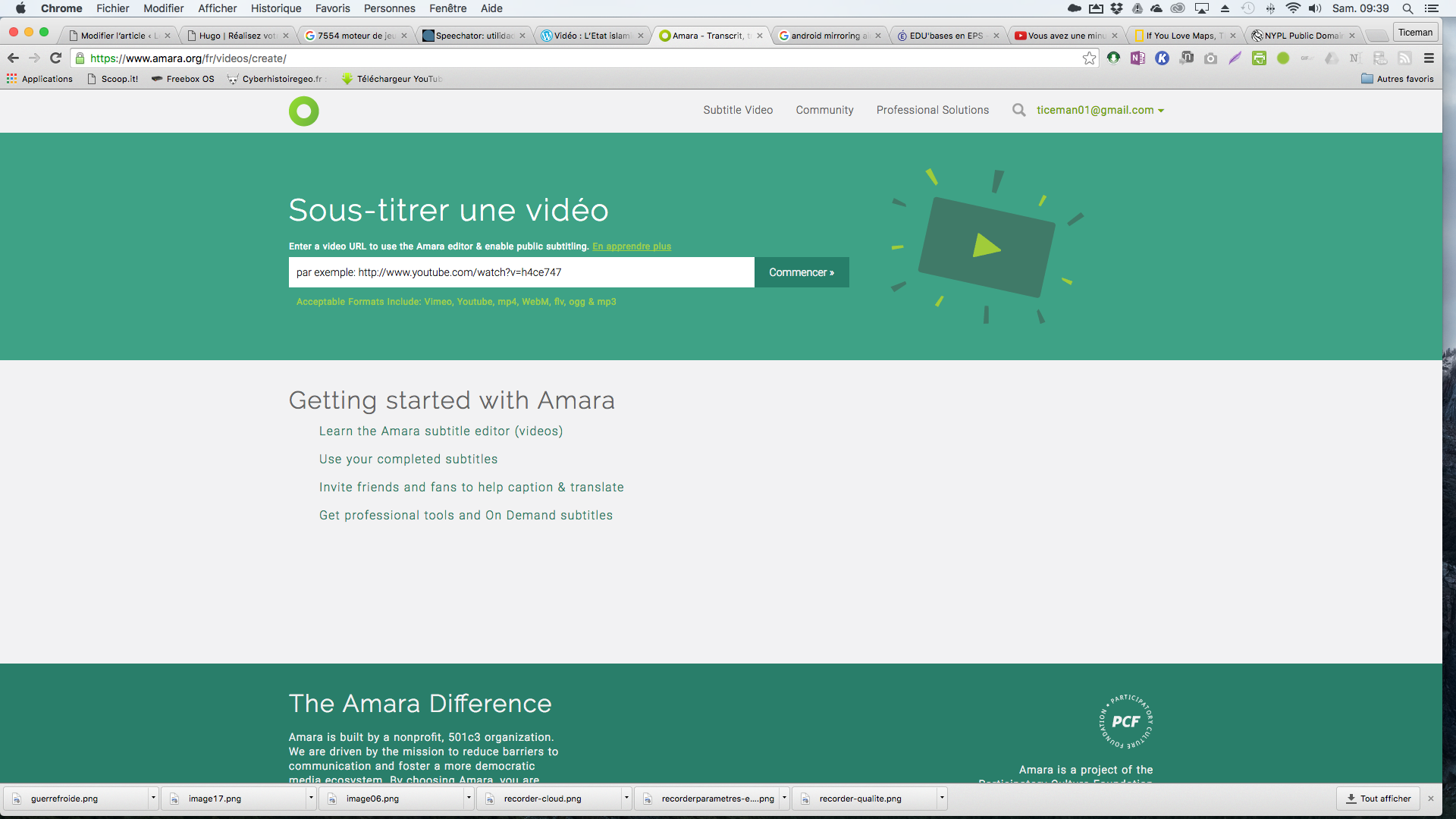Open Use your completed subtitles link
This screenshot has height=819, width=1456.
click(x=408, y=459)
